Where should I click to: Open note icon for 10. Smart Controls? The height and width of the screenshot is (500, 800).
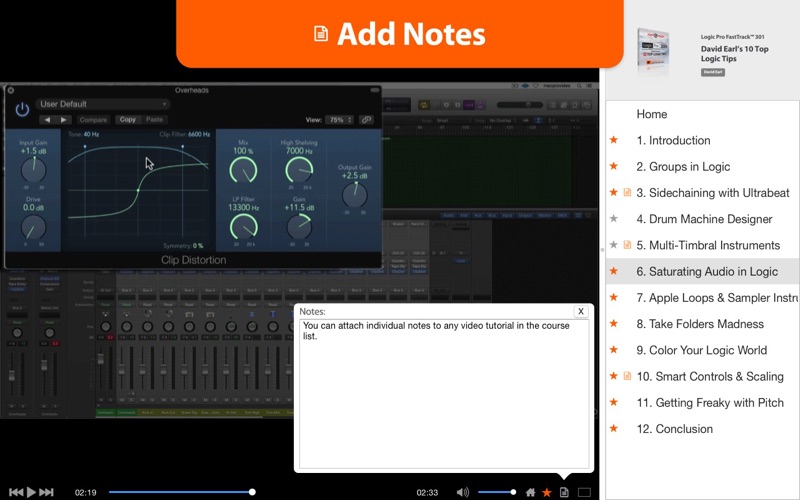coord(627,376)
